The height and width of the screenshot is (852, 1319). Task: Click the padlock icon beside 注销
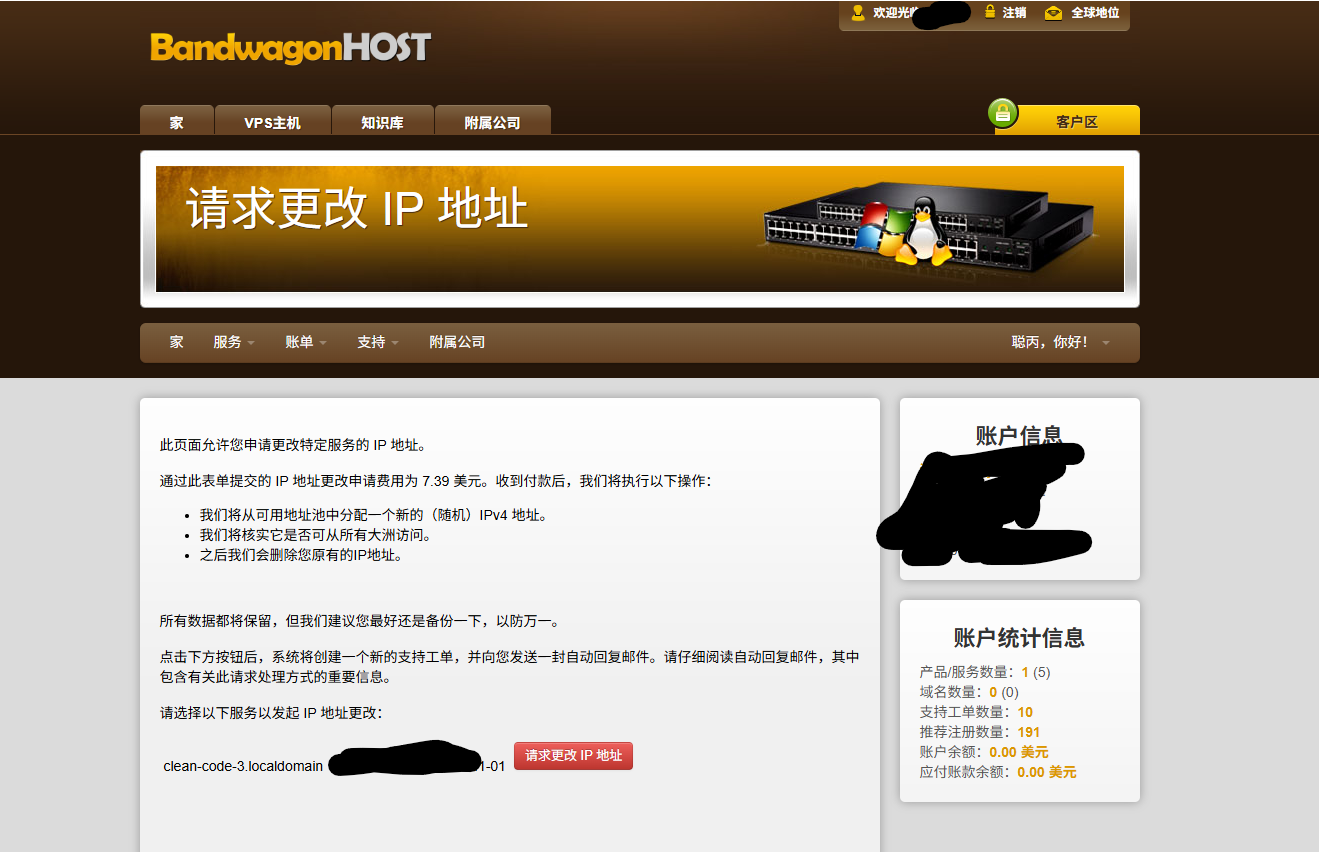(990, 13)
